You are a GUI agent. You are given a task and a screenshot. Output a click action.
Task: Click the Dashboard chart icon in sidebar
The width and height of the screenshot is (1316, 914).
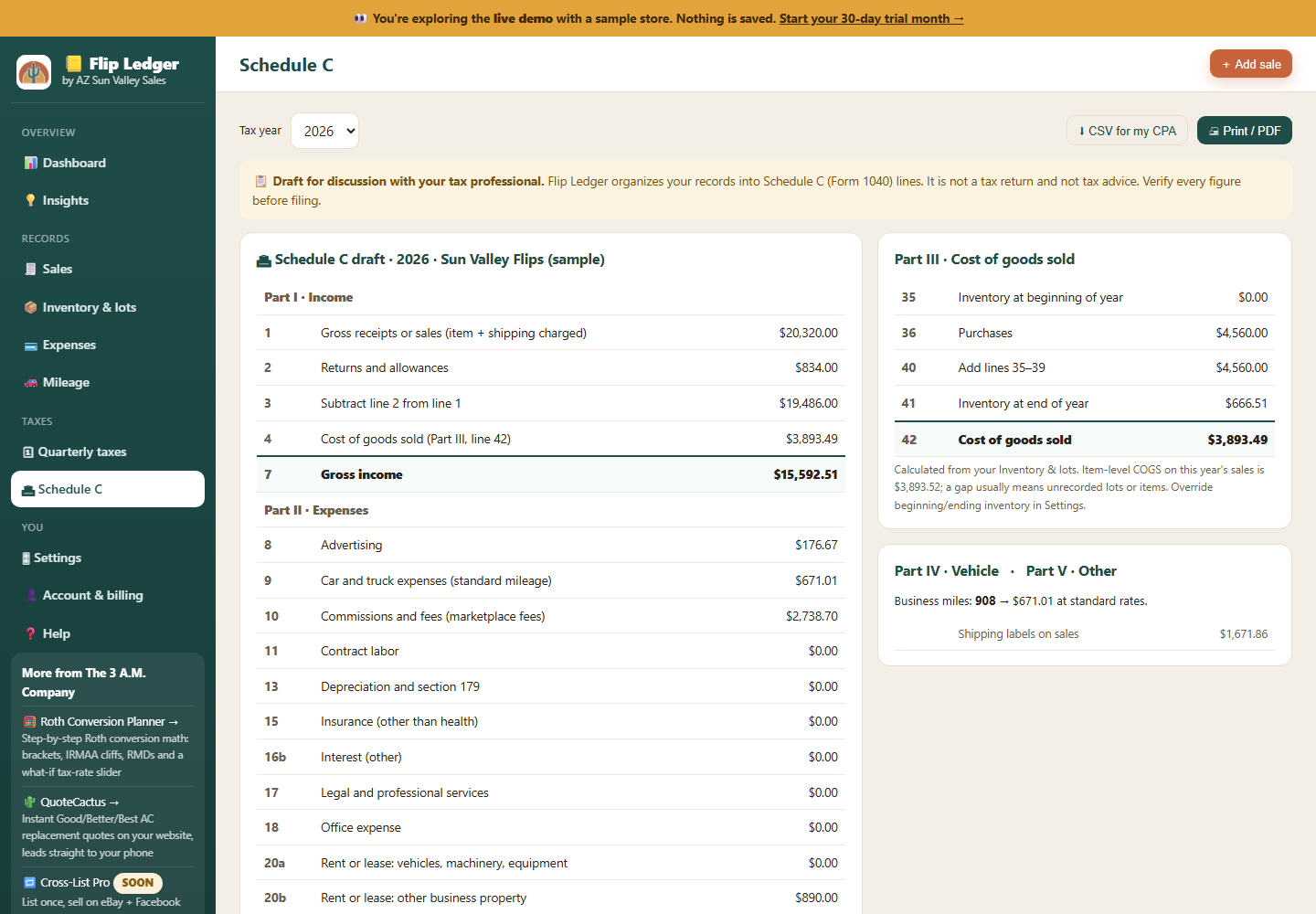tap(31, 163)
